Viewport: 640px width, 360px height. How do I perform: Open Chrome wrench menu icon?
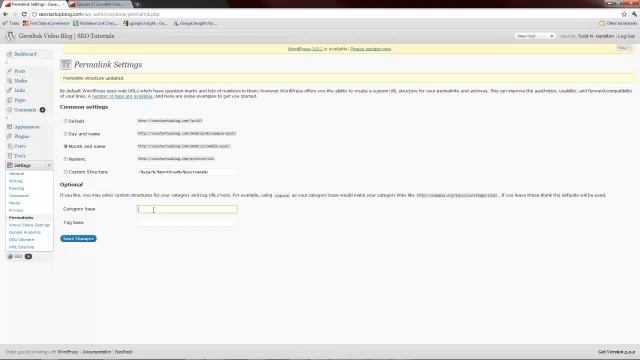pyautogui.click(x=634, y=14)
